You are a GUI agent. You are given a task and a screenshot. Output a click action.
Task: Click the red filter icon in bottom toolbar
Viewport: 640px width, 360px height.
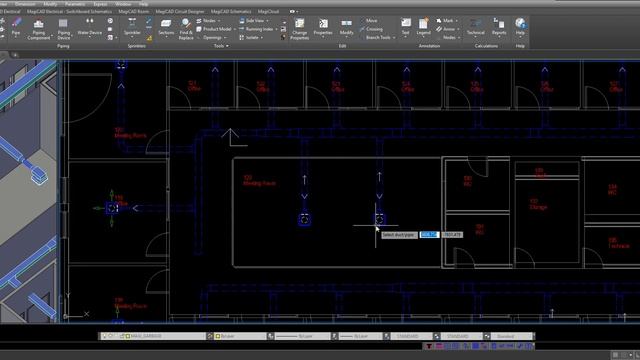[429, 346]
